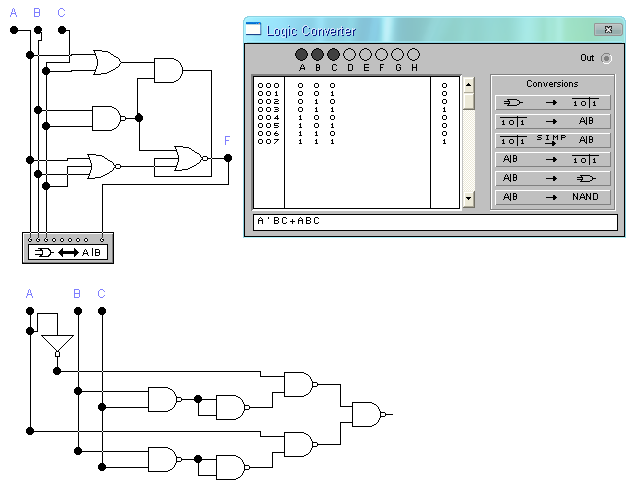The image size is (634, 484).
Task: Click label B of lower circuit
Action: point(77,294)
